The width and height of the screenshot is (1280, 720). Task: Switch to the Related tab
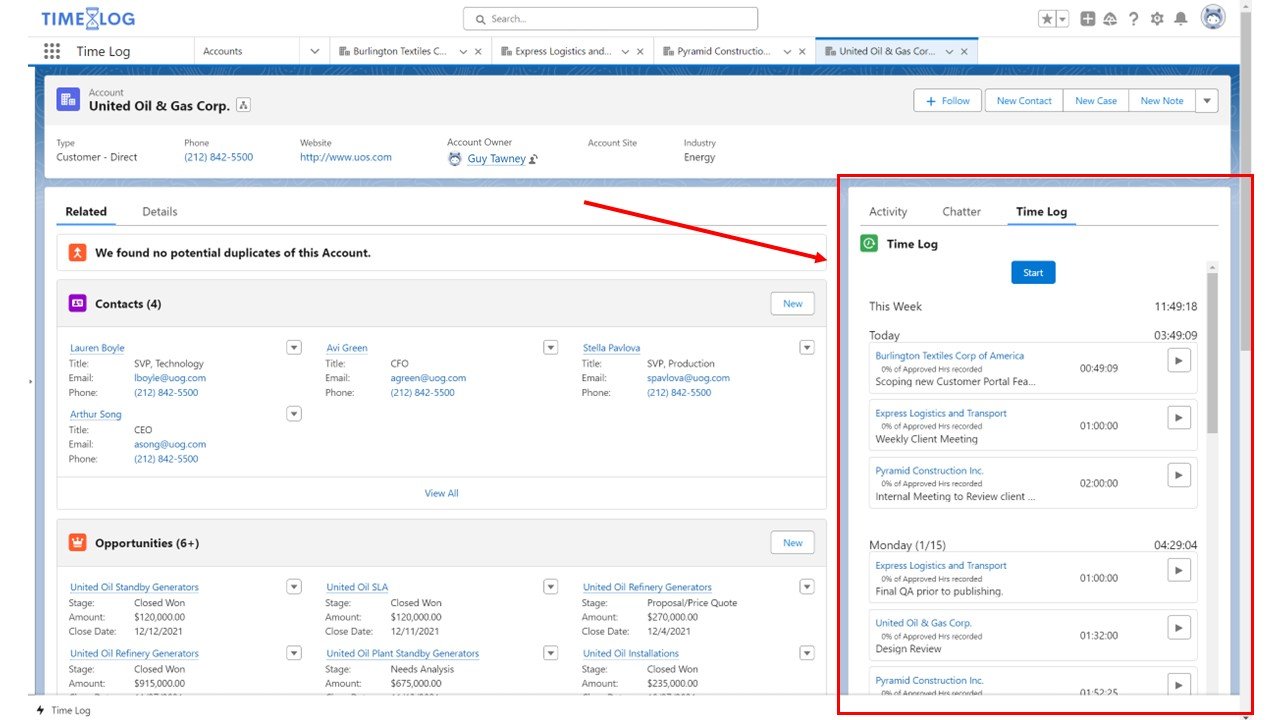(x=86, y=211)
